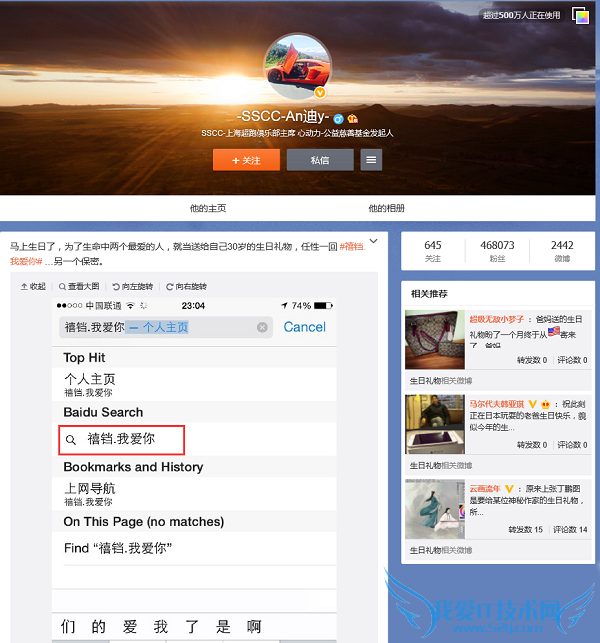Image resolution: width=600 pixels, height=643 pixels.
Task: Click 评论数 0 on 马尔代夫韩亚琪 post
Action: pyautogui.click(x=572, y=445)
